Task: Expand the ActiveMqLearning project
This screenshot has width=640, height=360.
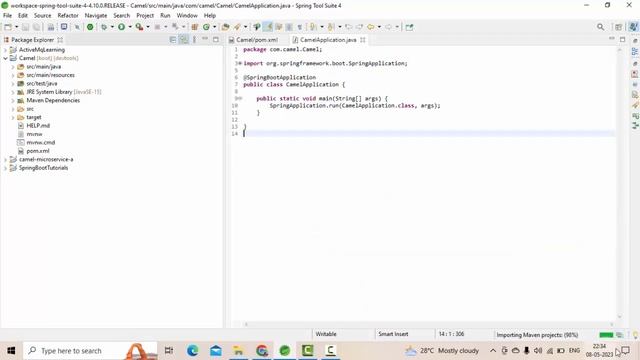Action: click(5, 50)
